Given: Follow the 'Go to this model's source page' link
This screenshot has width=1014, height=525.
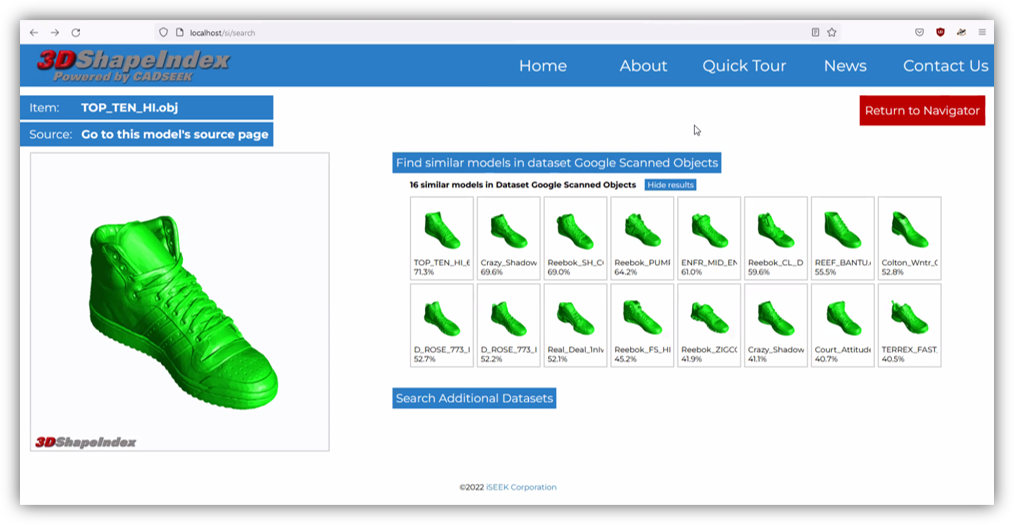Looking at the screenshot, I should click(174, 134).
